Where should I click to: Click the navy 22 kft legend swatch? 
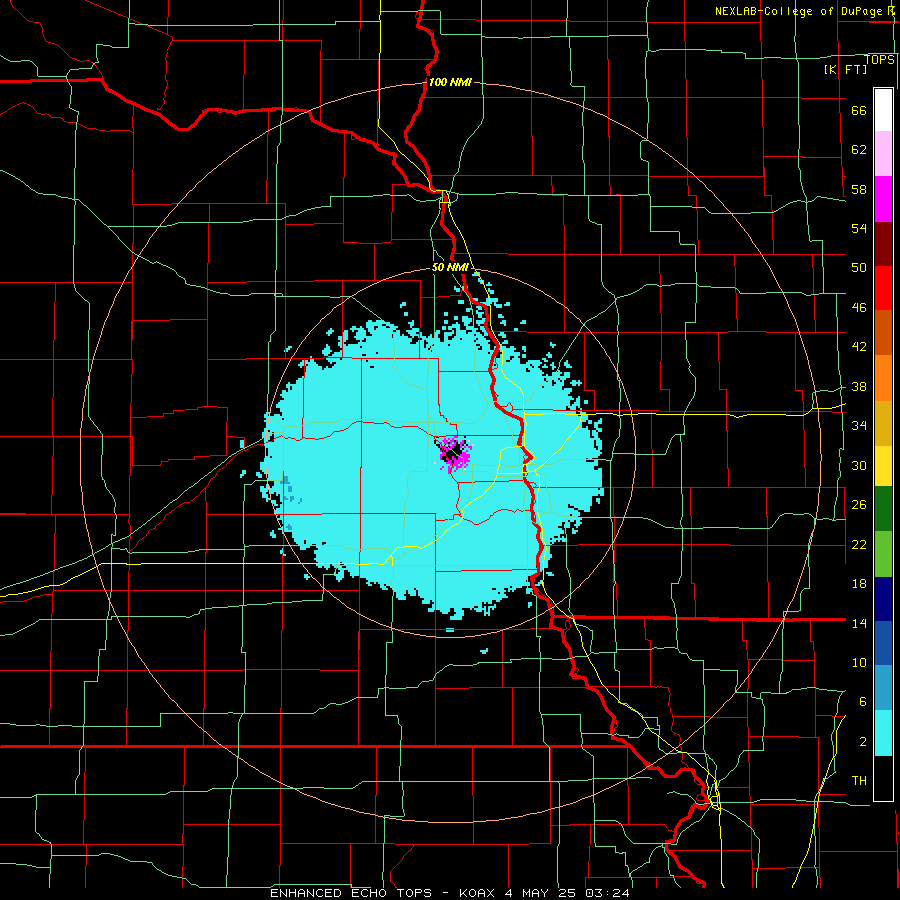[883, 599]
